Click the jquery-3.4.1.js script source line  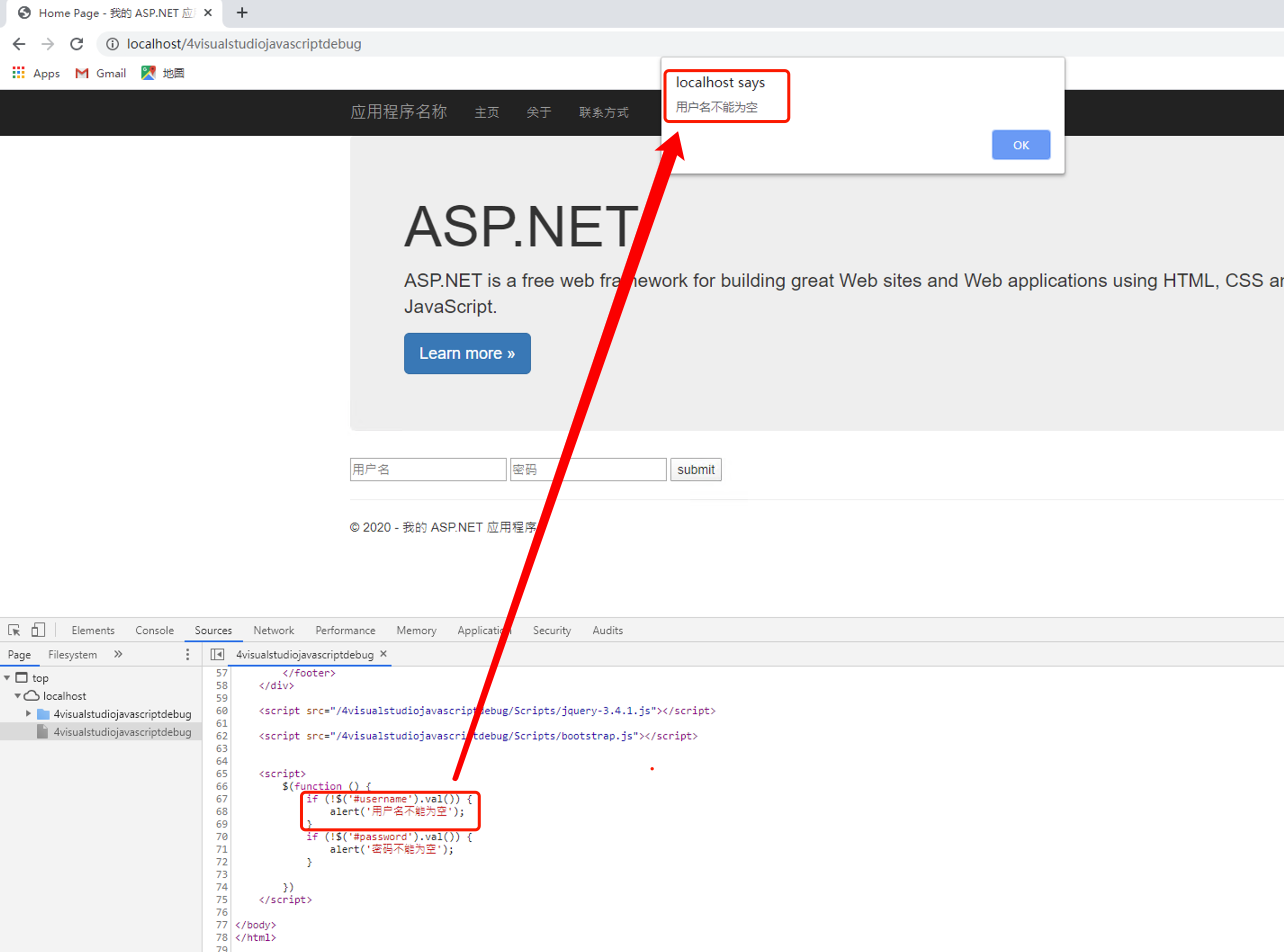click(x=487, y=711)
